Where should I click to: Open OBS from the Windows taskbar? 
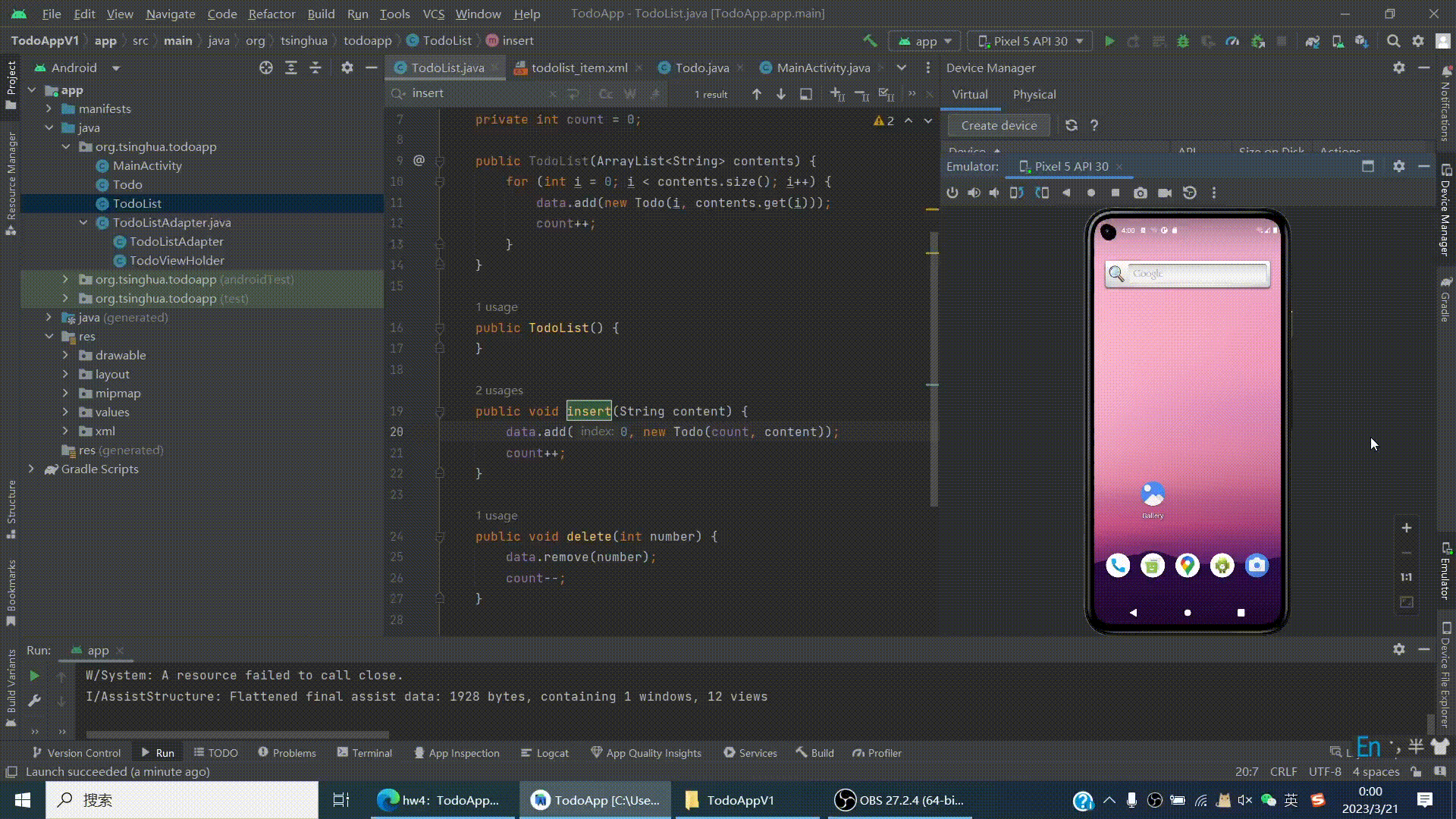[x=899, y=800]
